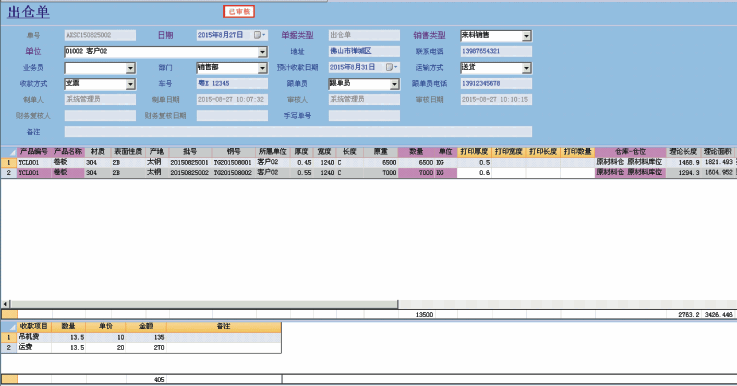Viewport: 737px width, 386px height.
Task: Click the 吊机费 row item
Action: click(34, 337)
